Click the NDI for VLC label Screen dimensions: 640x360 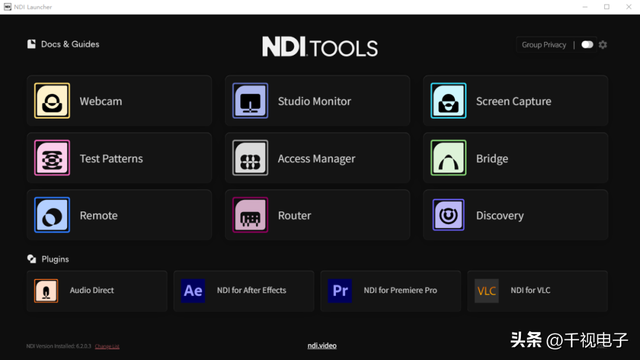[530, 290]
